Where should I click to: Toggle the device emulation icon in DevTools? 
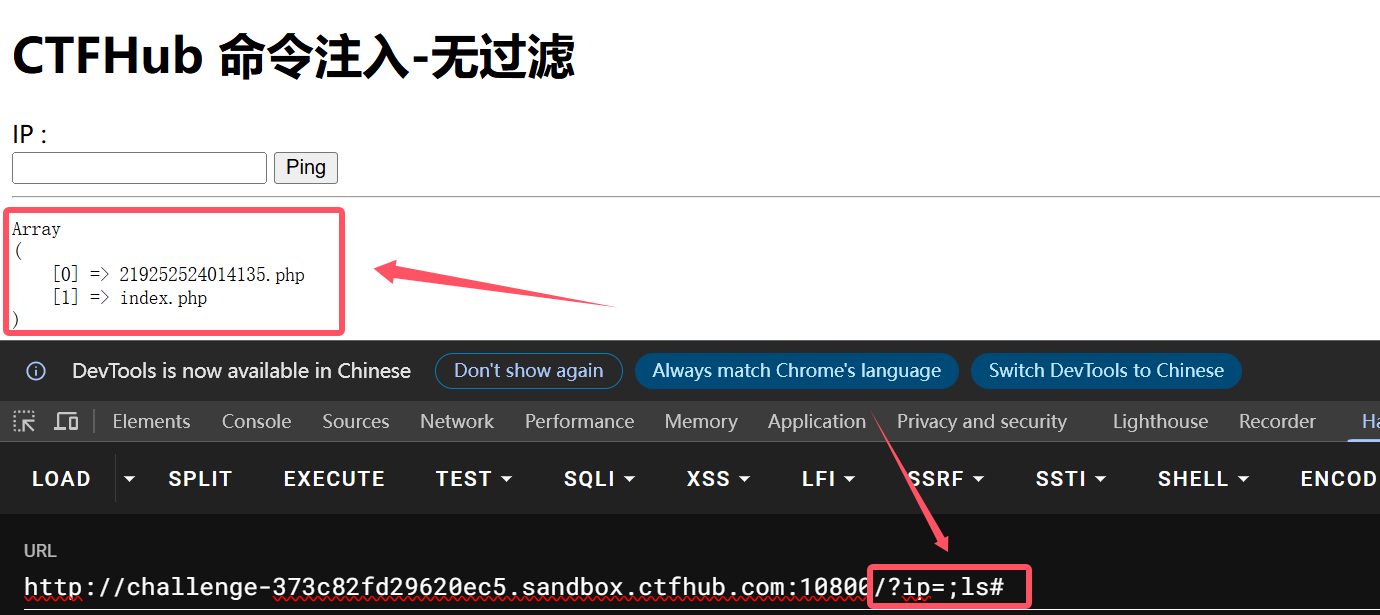[x=65, y=421]
